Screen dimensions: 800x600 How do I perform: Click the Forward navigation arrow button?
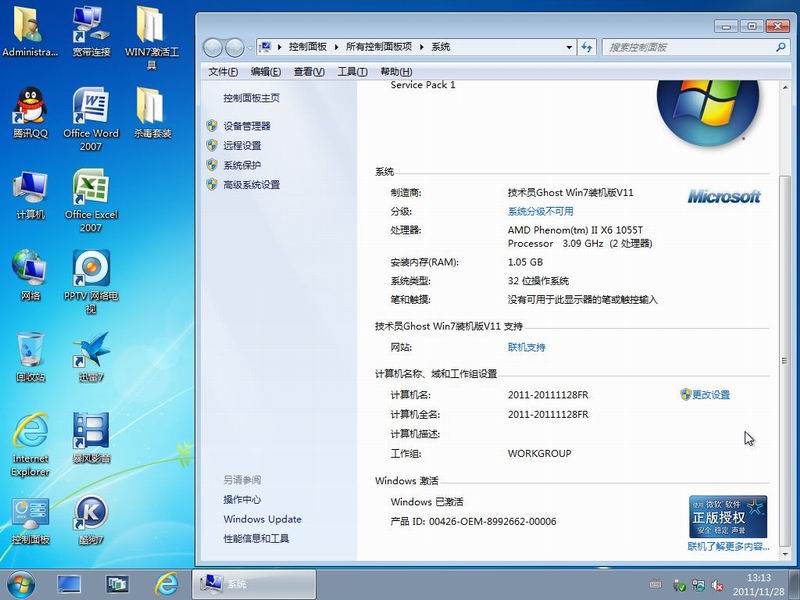click(x=234, y=47)
